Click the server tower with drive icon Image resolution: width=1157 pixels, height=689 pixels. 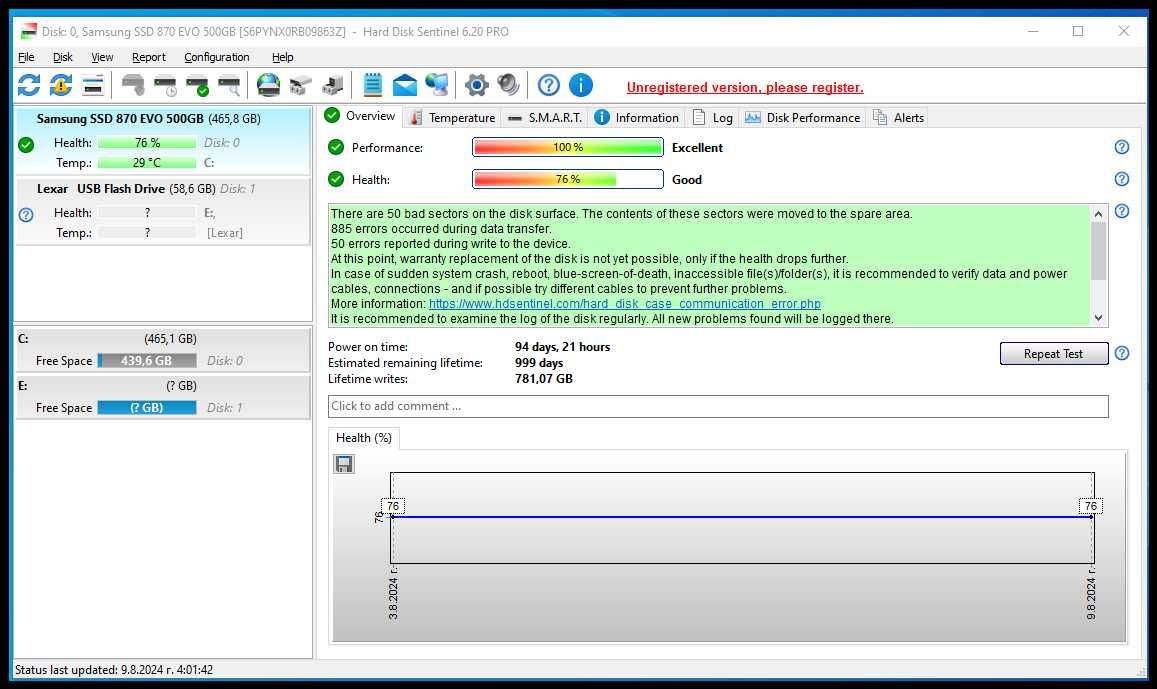333,86
